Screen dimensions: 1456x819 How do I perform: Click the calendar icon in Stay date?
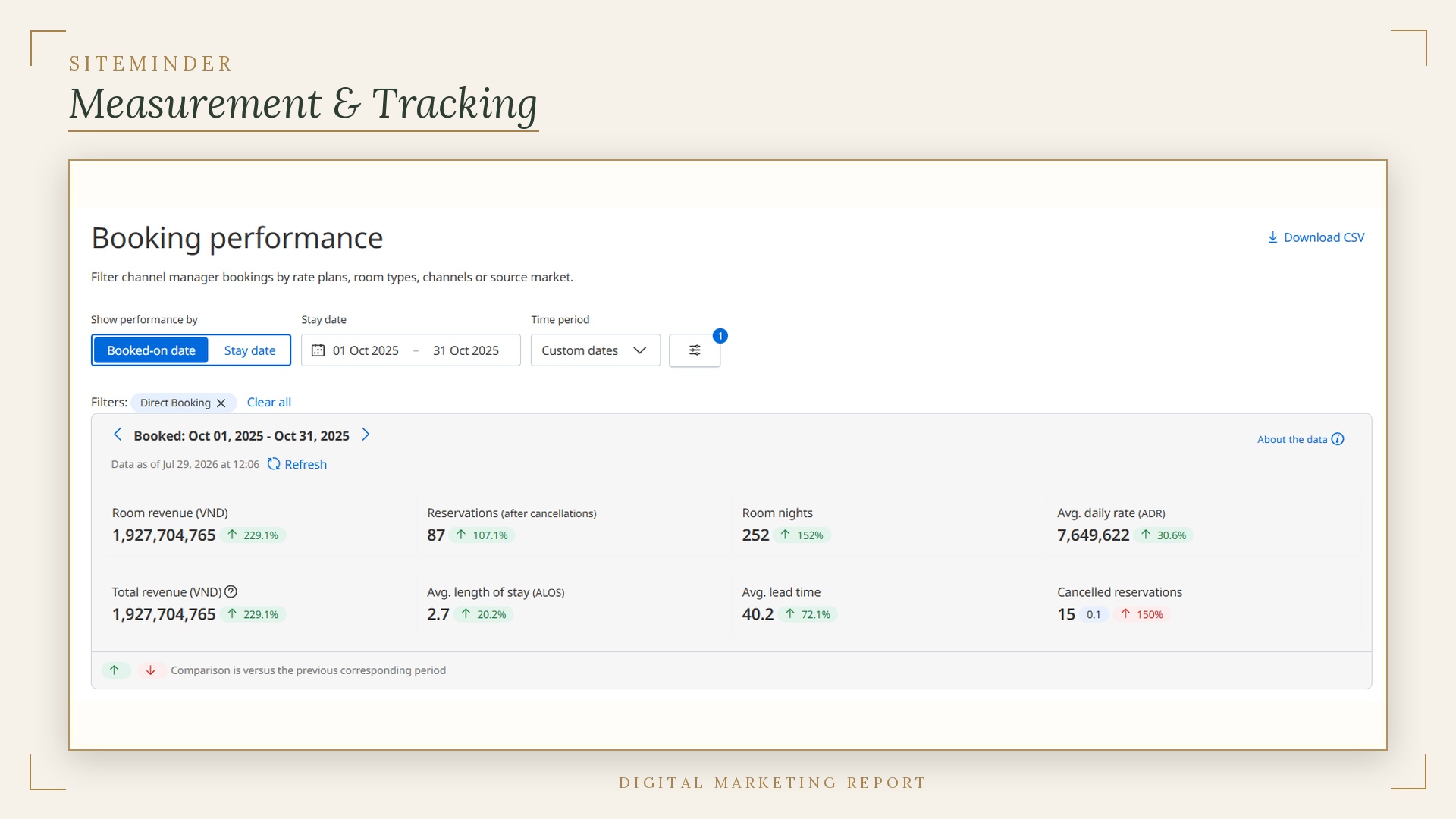(318, 350)
